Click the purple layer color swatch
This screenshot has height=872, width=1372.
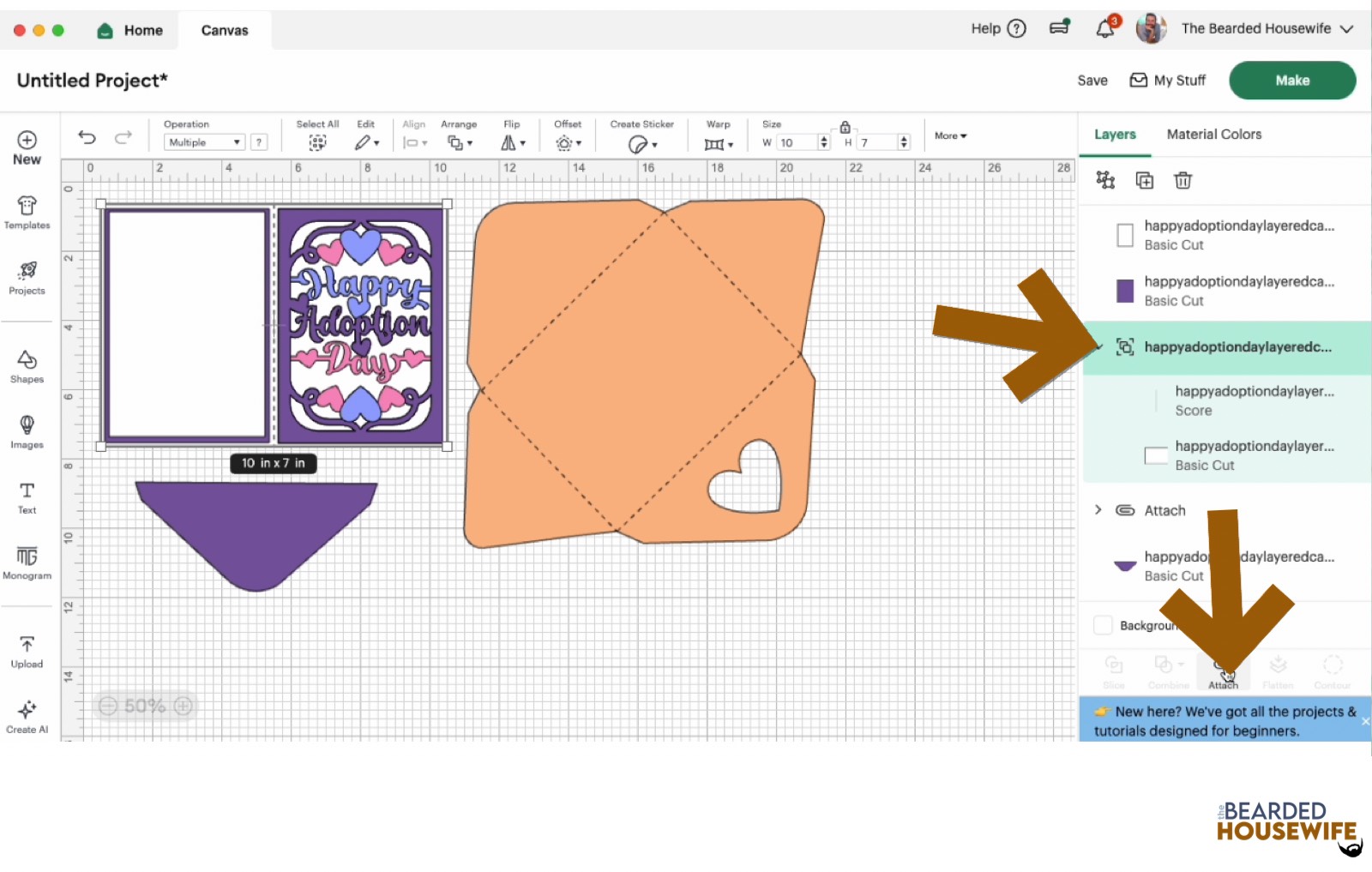coord(1125,291)
